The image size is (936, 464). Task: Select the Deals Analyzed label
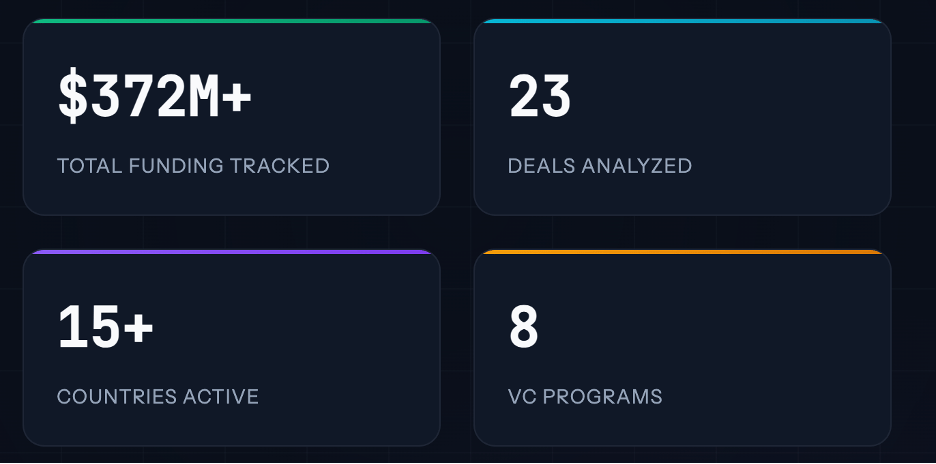tap(600, 165)
